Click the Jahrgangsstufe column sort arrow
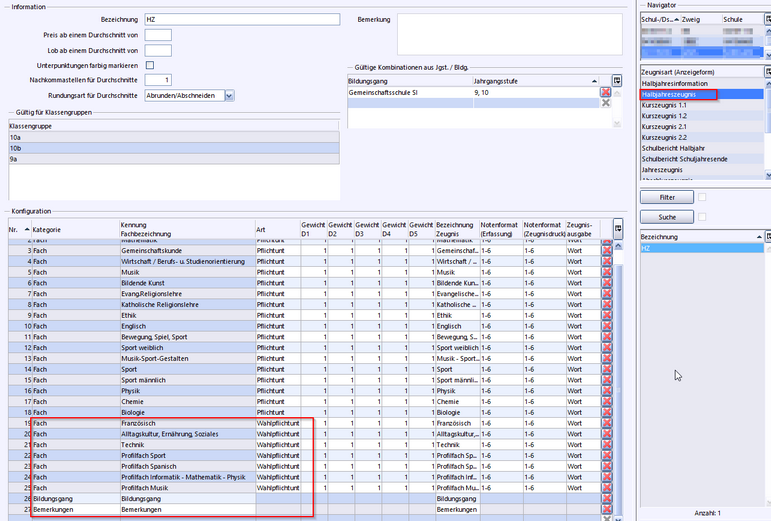The width and height of the screenshot is (771, 521). click(594, 80)
